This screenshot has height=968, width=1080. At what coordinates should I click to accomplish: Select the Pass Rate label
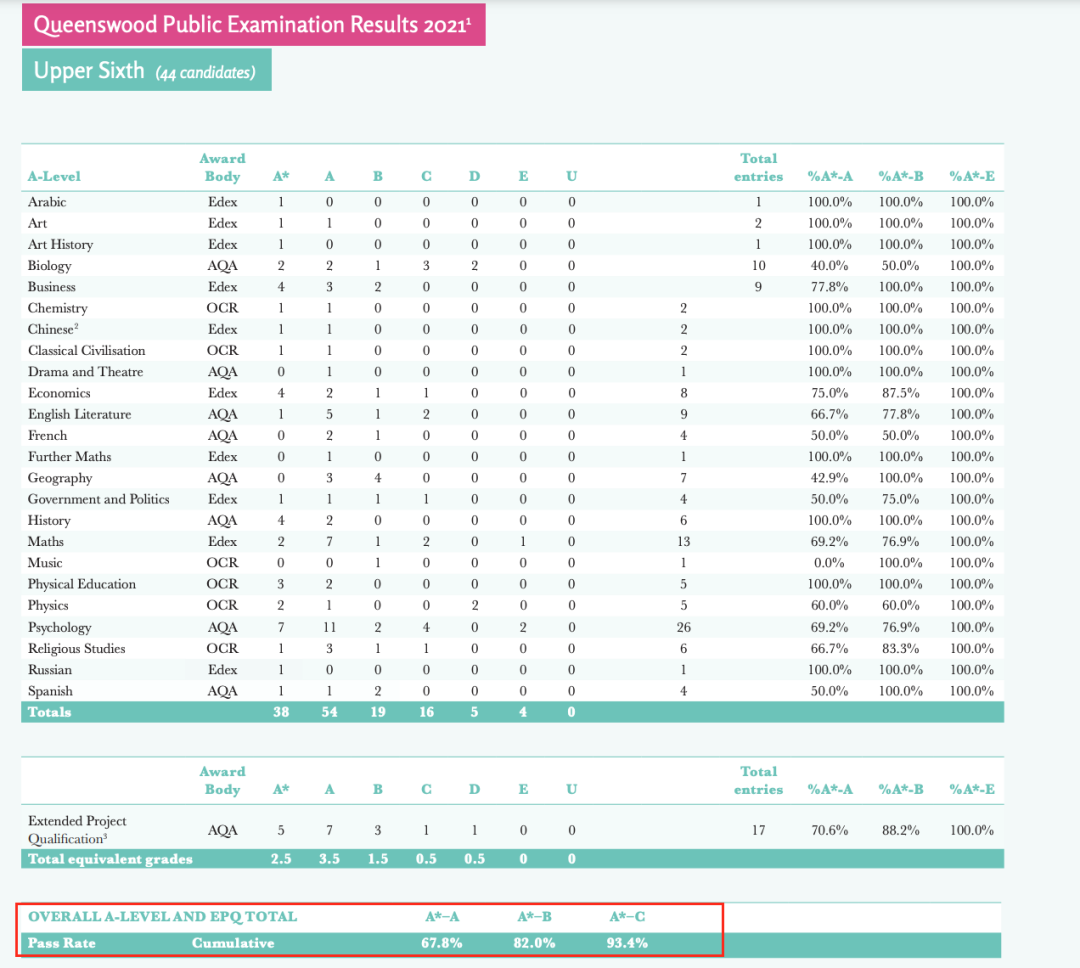(61, 943)
